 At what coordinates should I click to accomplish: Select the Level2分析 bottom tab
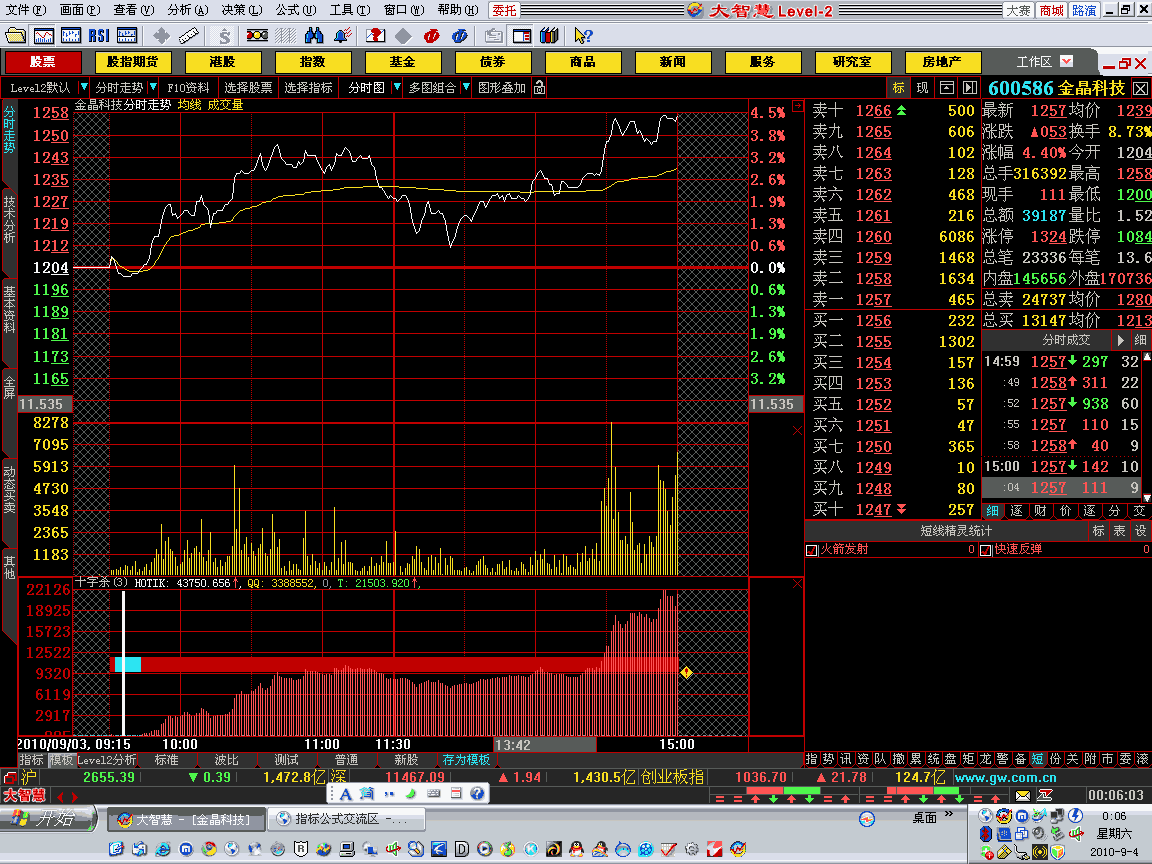[x=107, y=760]
